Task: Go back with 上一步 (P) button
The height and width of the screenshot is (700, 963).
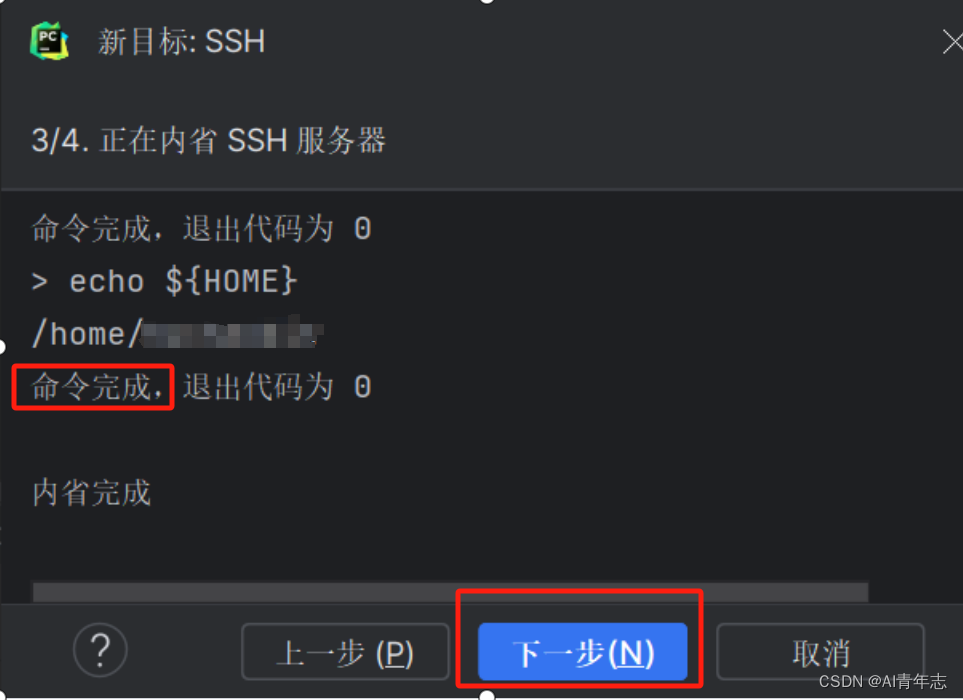Action: [345, 652]
